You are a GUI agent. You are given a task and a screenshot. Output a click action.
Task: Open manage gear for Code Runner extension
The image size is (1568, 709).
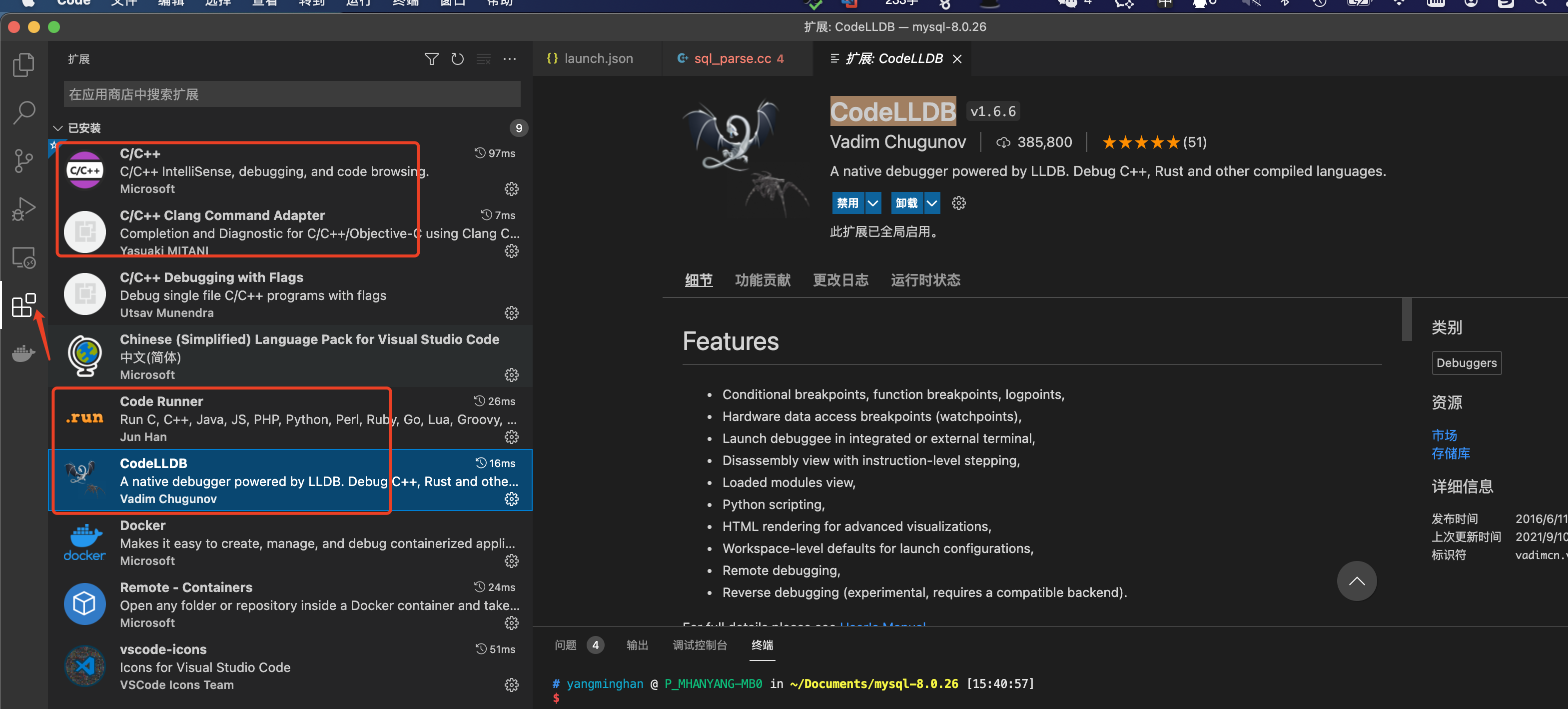511,436
